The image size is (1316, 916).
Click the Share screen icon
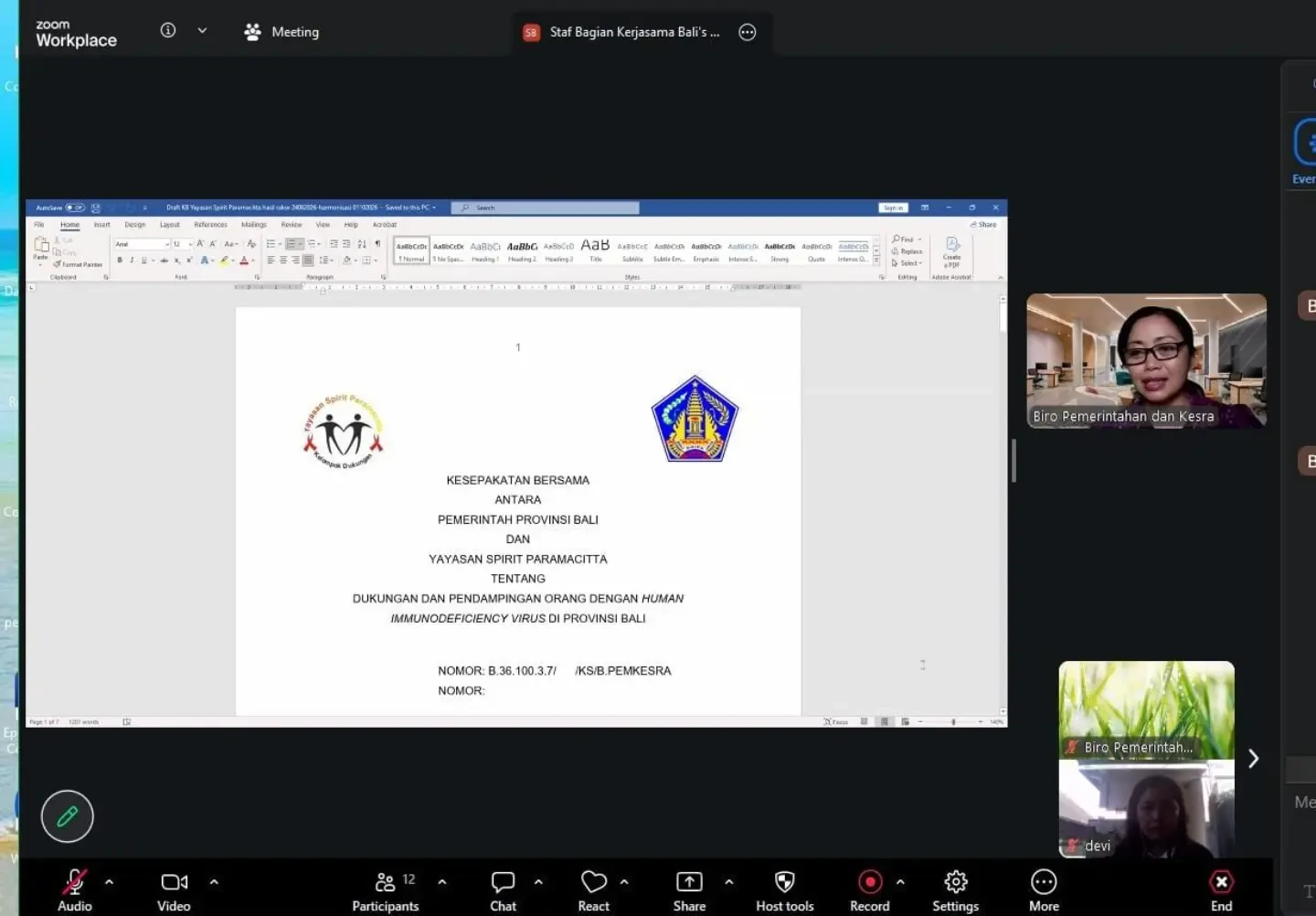(x=689, y=882)
